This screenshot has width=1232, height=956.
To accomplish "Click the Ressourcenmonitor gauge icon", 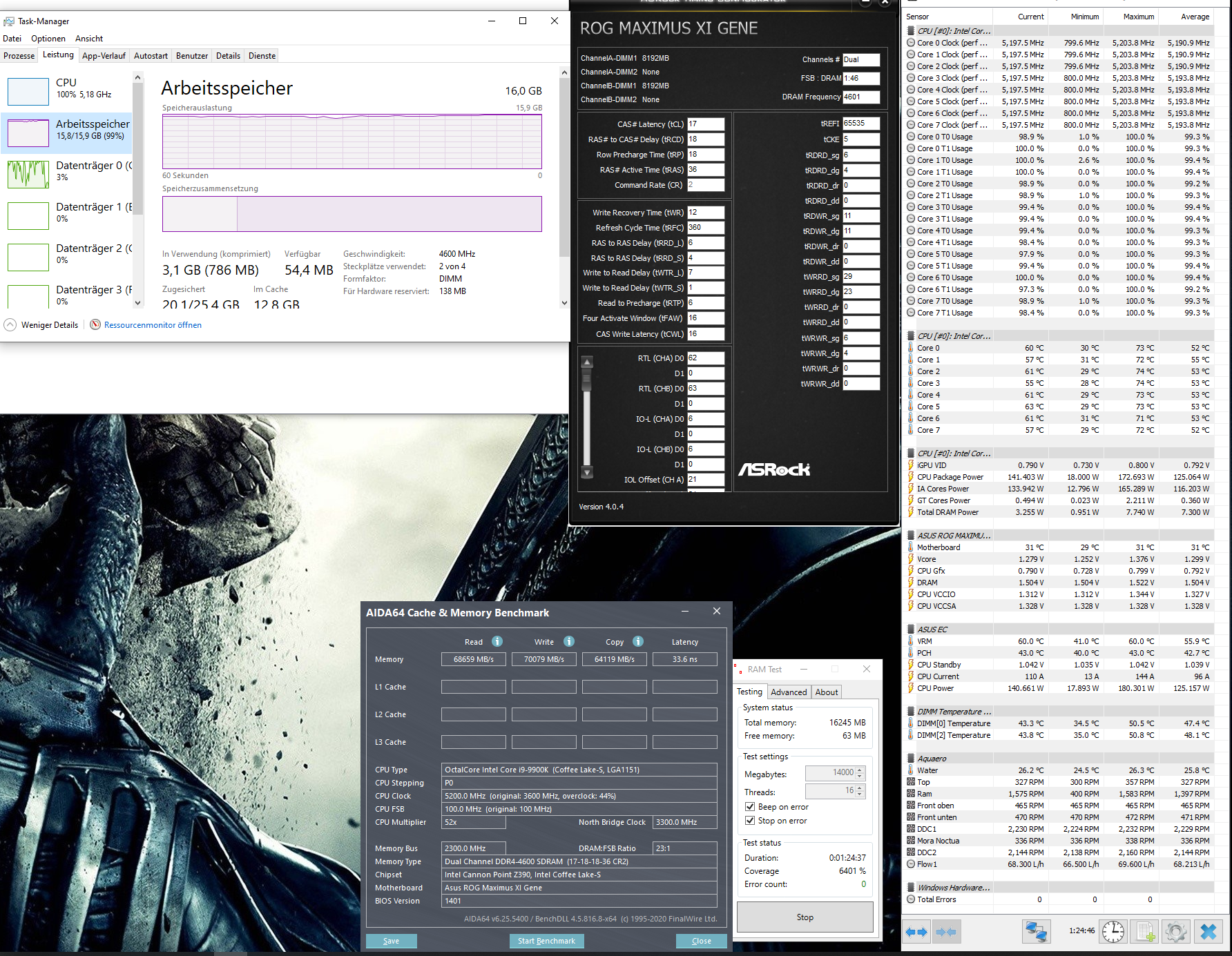I will (95, 324).
